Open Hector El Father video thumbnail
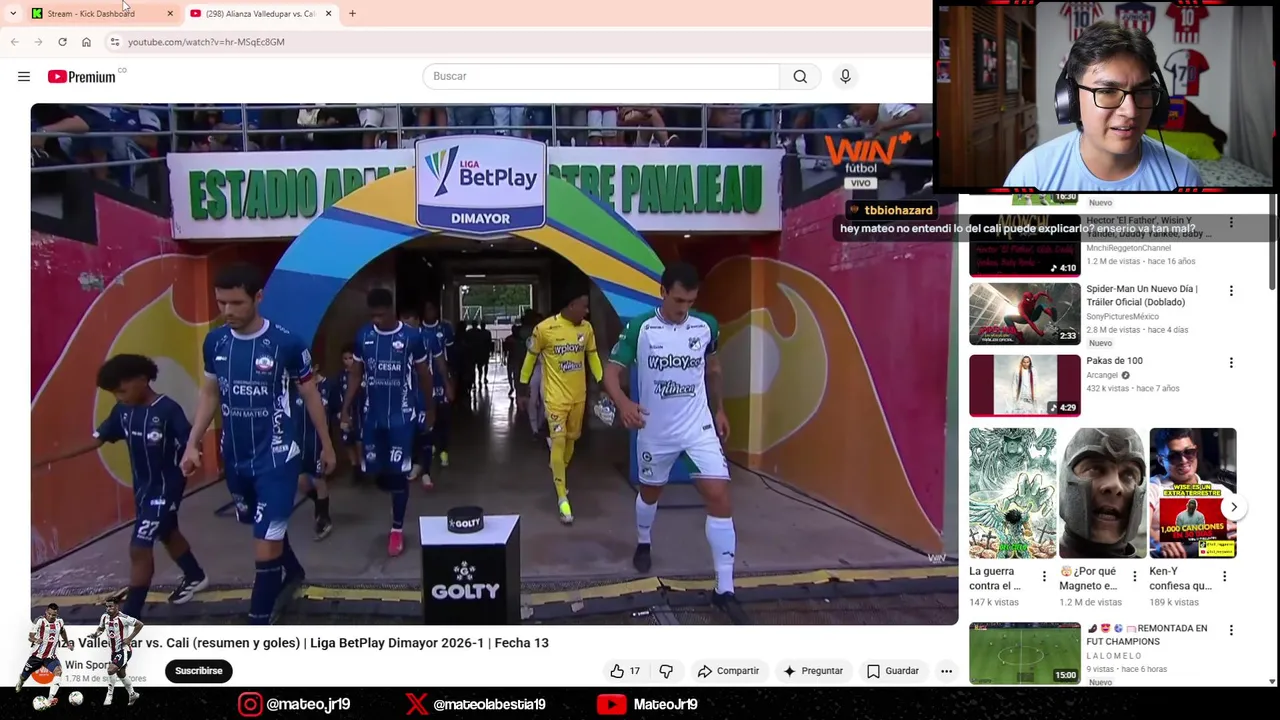Image resolution: width=1280 pixels, height=720 pixels. click(x=1024, y=244)
